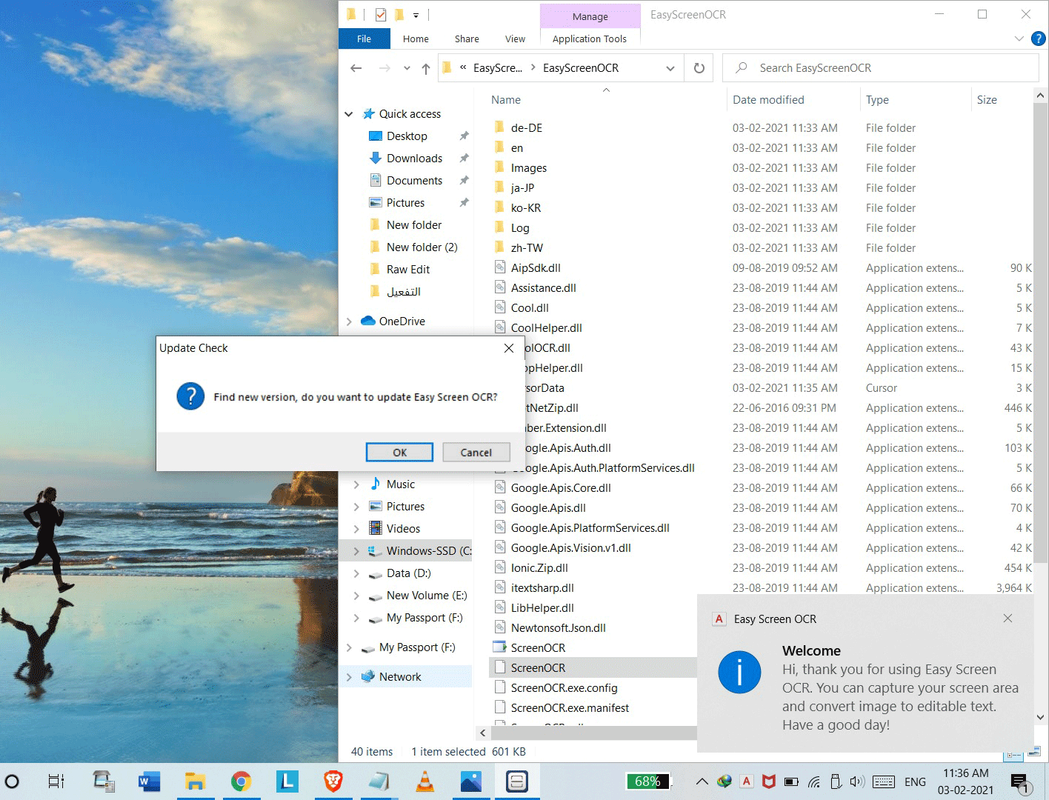The width and height of the screenshot is (1049, 800).
Task: Confirm update with the OK button
Action: (399, 452)
